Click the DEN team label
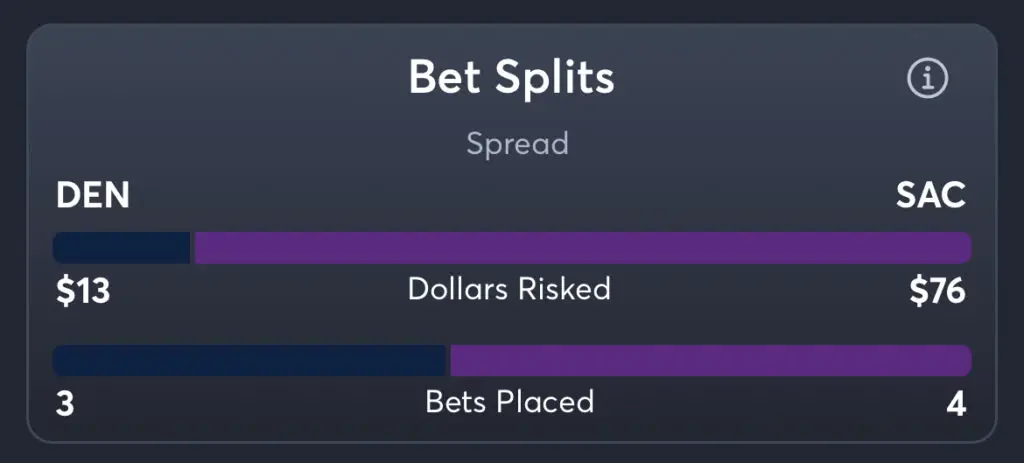The width and height of the screenshot is (1024, 463). 93,195
